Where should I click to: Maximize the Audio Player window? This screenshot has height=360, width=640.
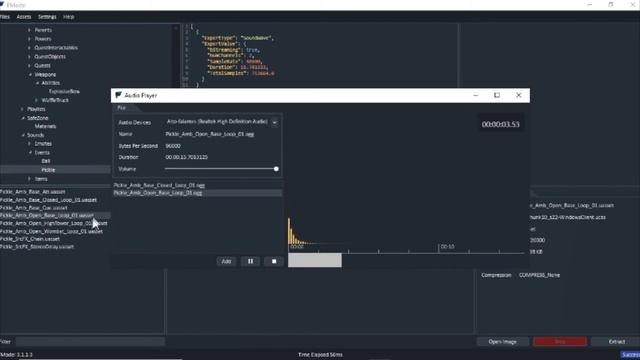click(x=497, y=95)
